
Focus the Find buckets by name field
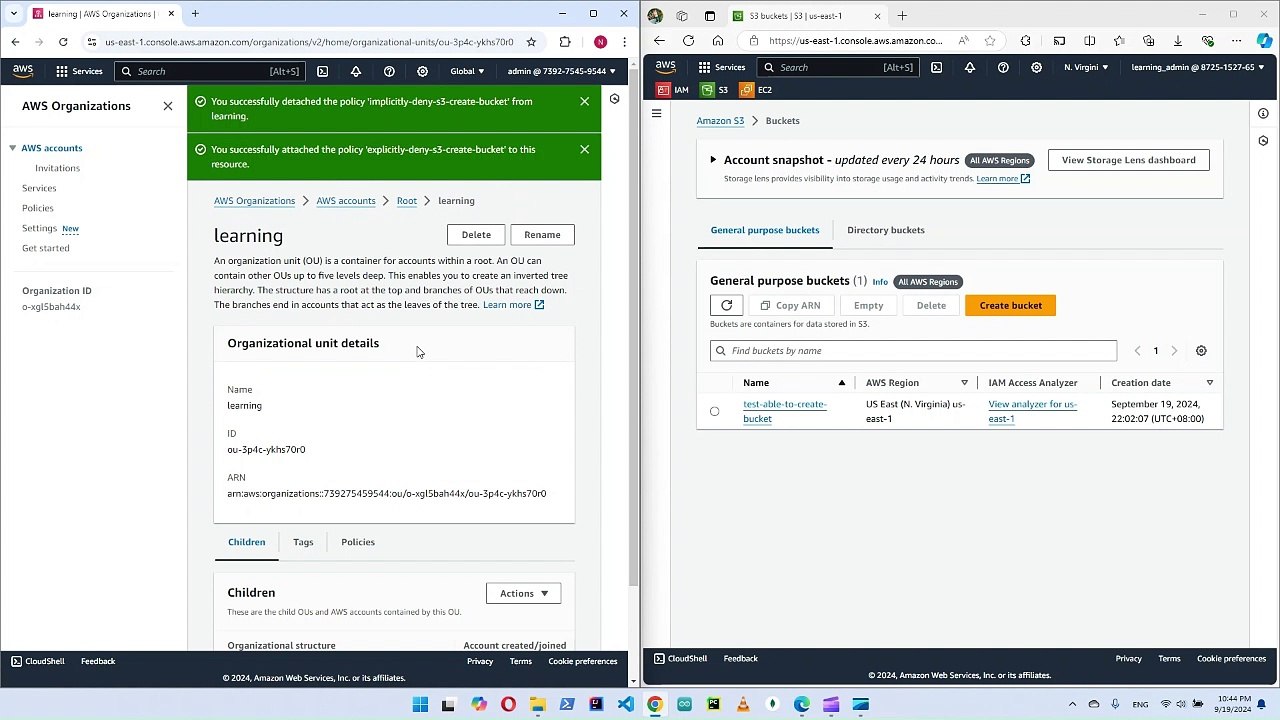(x=914, y=351)
